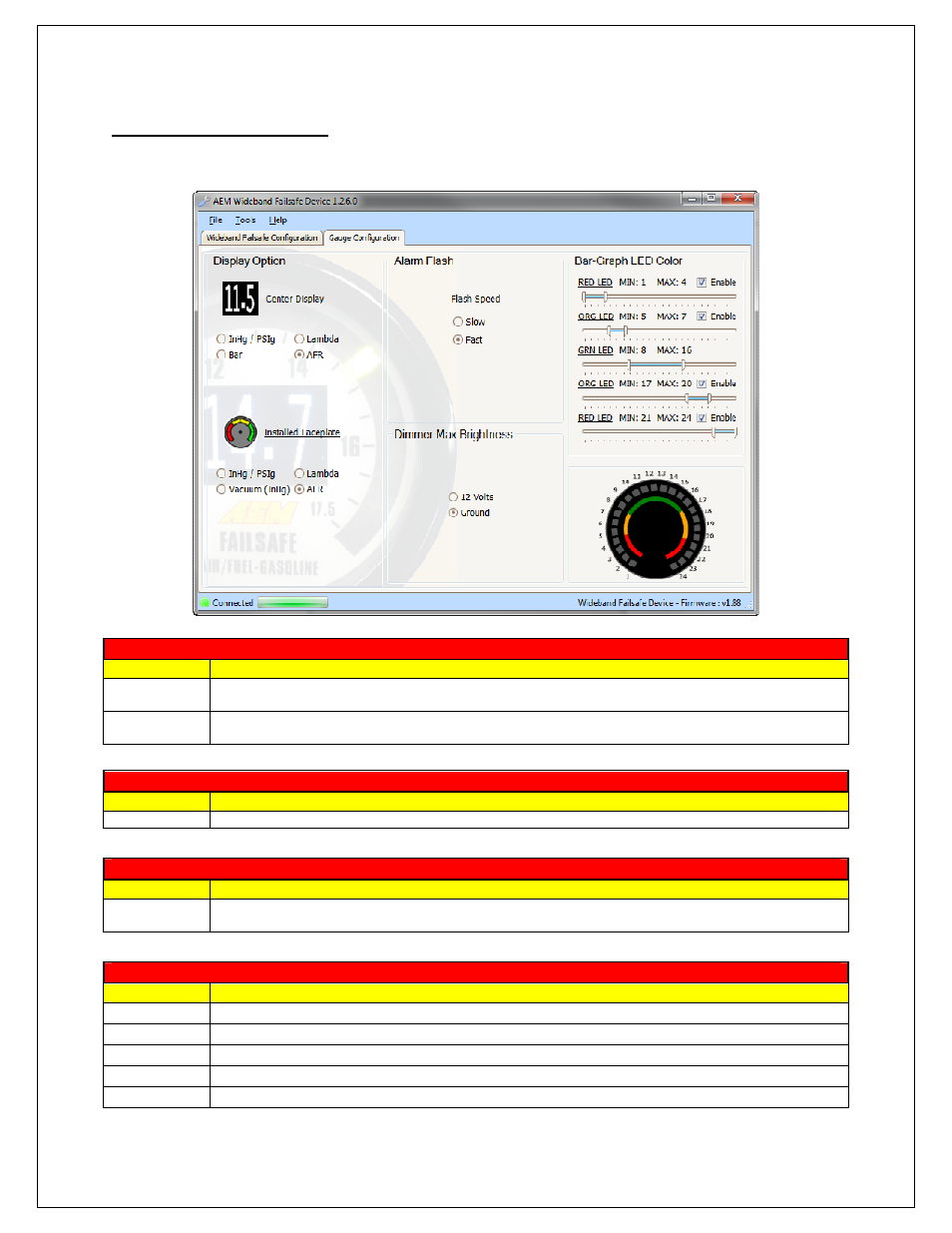This screenshot has height=1233, width=952.
Task: Click the green connection progress bar
Action: pyautogui.click(x=292, y=603)
